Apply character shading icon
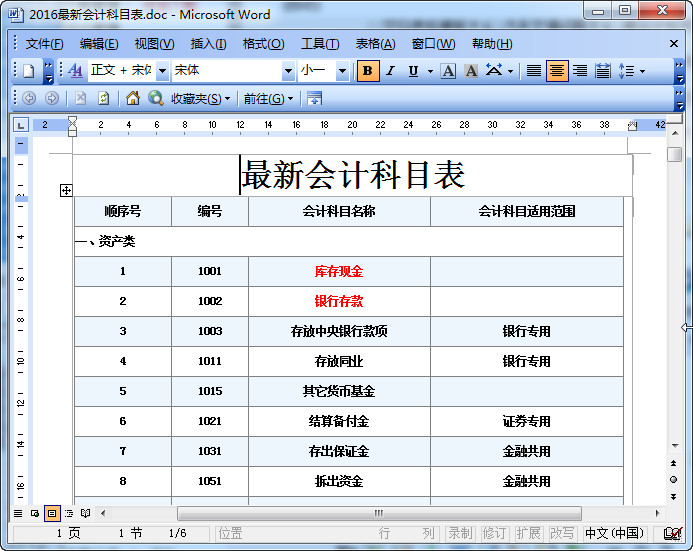Viewport: 693px width, 551px height. pos(471,71)
